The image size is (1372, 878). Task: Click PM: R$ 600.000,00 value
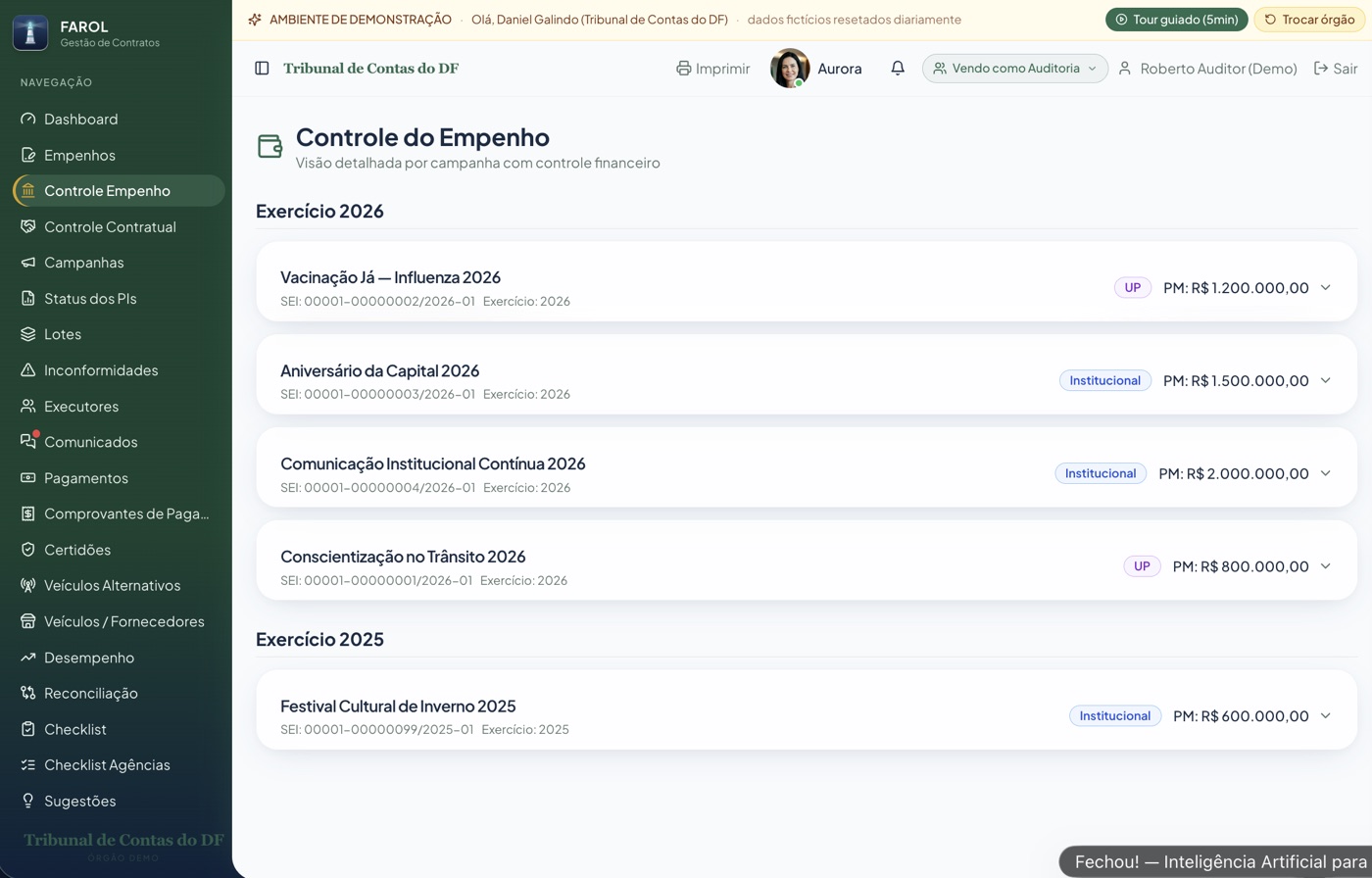click(1241, 715)
